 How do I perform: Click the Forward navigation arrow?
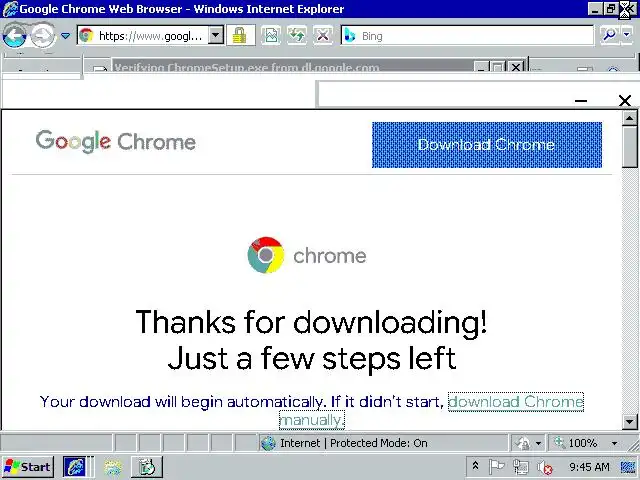click(x=43, y=36)
